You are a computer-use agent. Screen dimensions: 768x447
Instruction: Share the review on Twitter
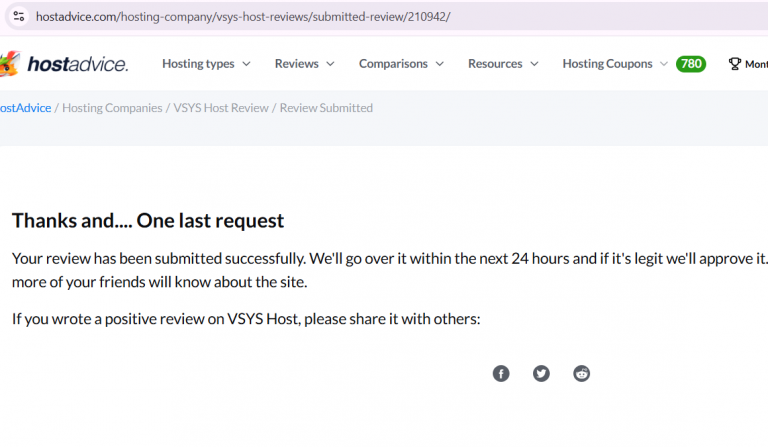pos(541,374)
